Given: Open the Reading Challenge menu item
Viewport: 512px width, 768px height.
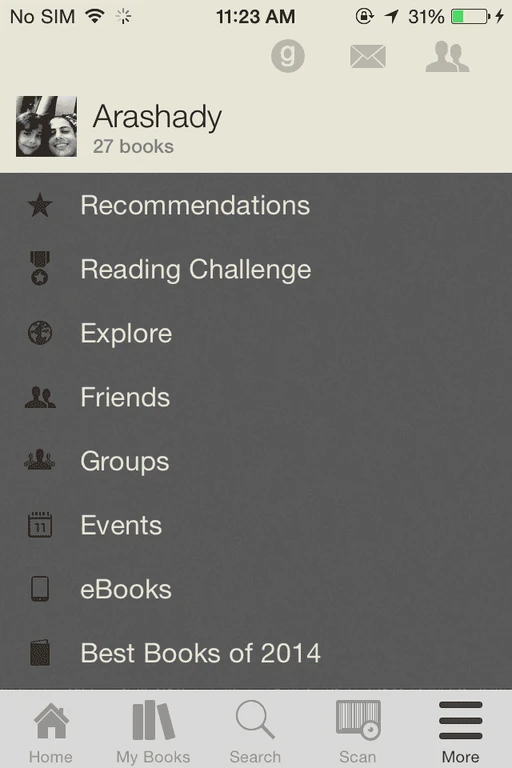Looking at the screenshot, I should (256, 269).
